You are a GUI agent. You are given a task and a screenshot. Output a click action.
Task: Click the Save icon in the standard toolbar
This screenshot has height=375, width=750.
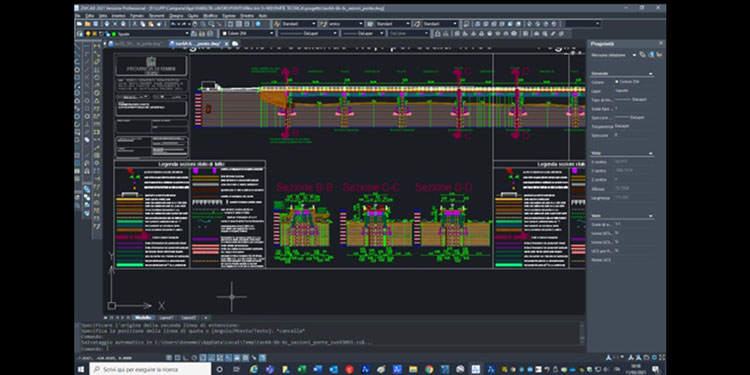[95, 23]
